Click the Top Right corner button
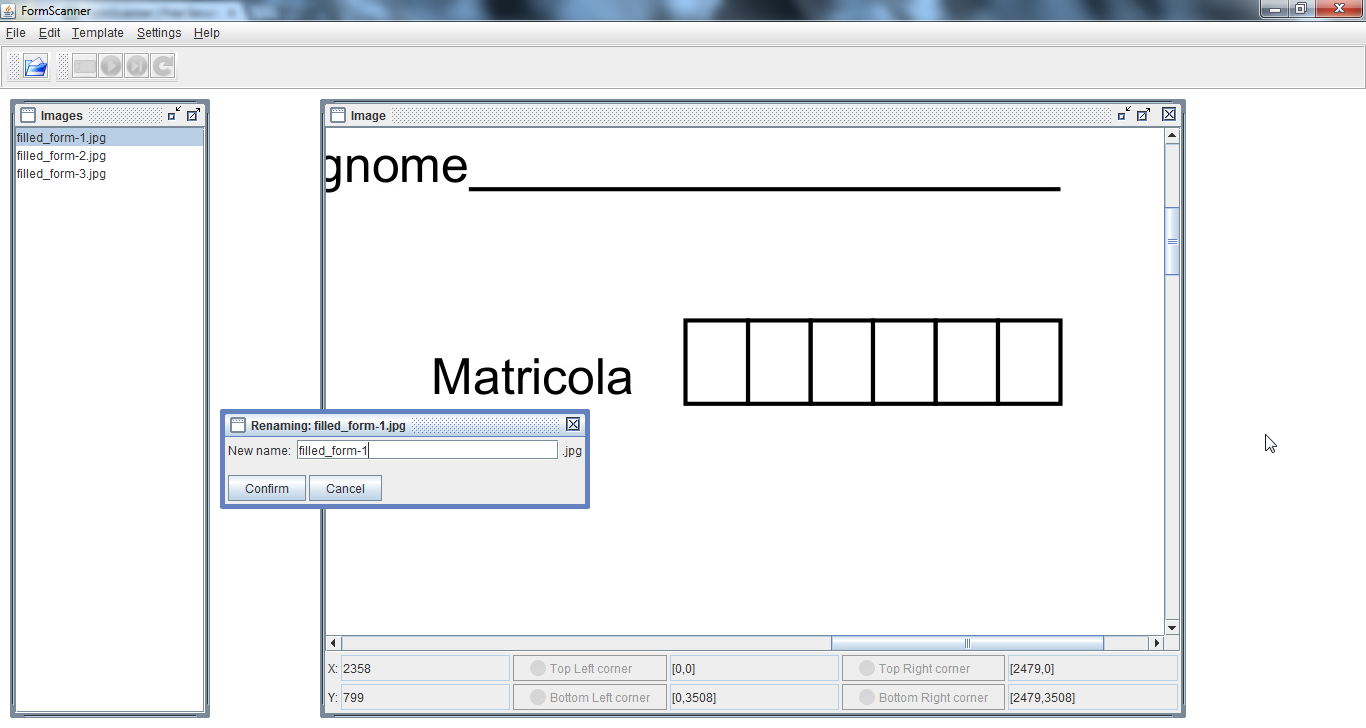The height and width of the screenshot is (728, 1366). click(x=923, y=669)
